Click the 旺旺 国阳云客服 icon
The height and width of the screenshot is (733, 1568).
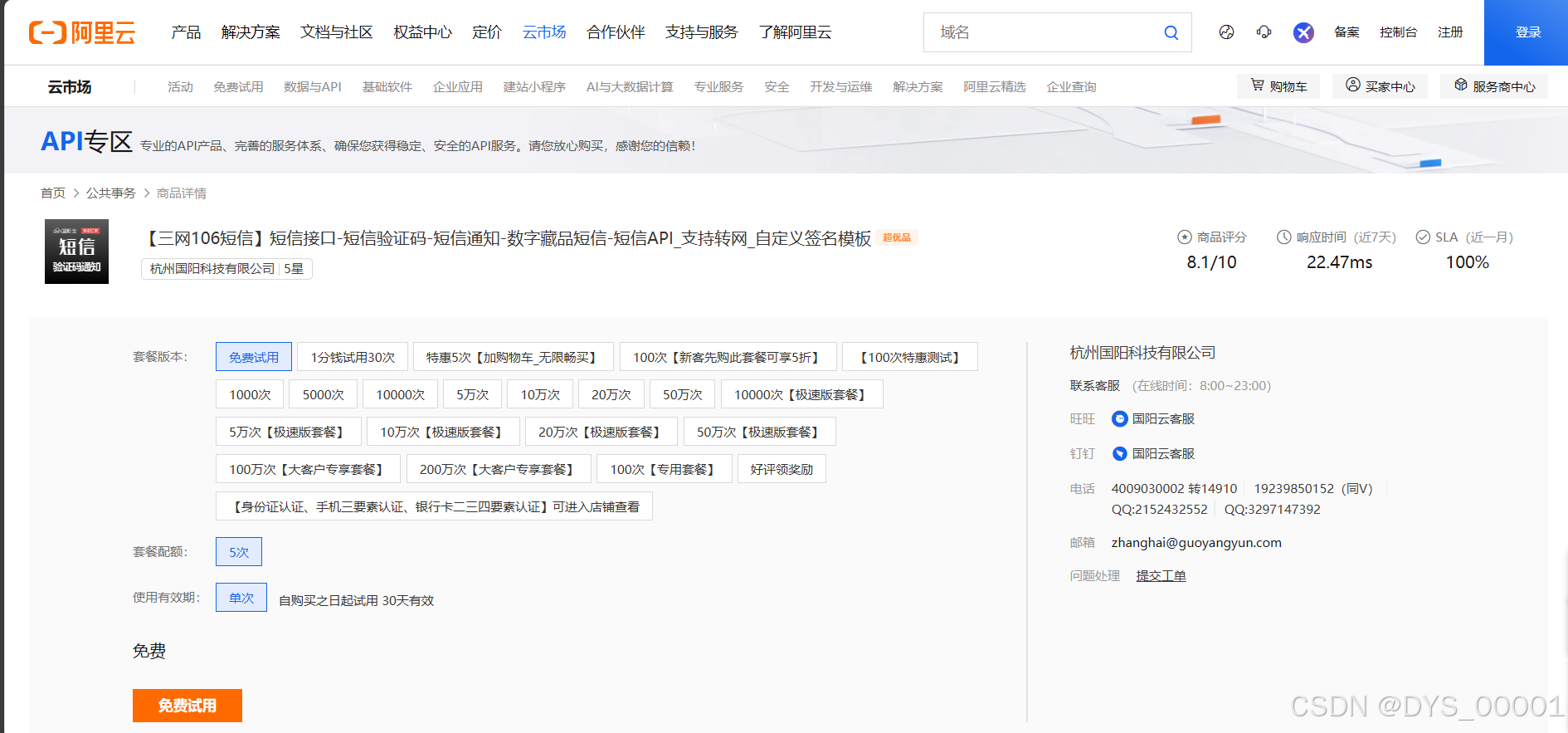point(1119,419)
